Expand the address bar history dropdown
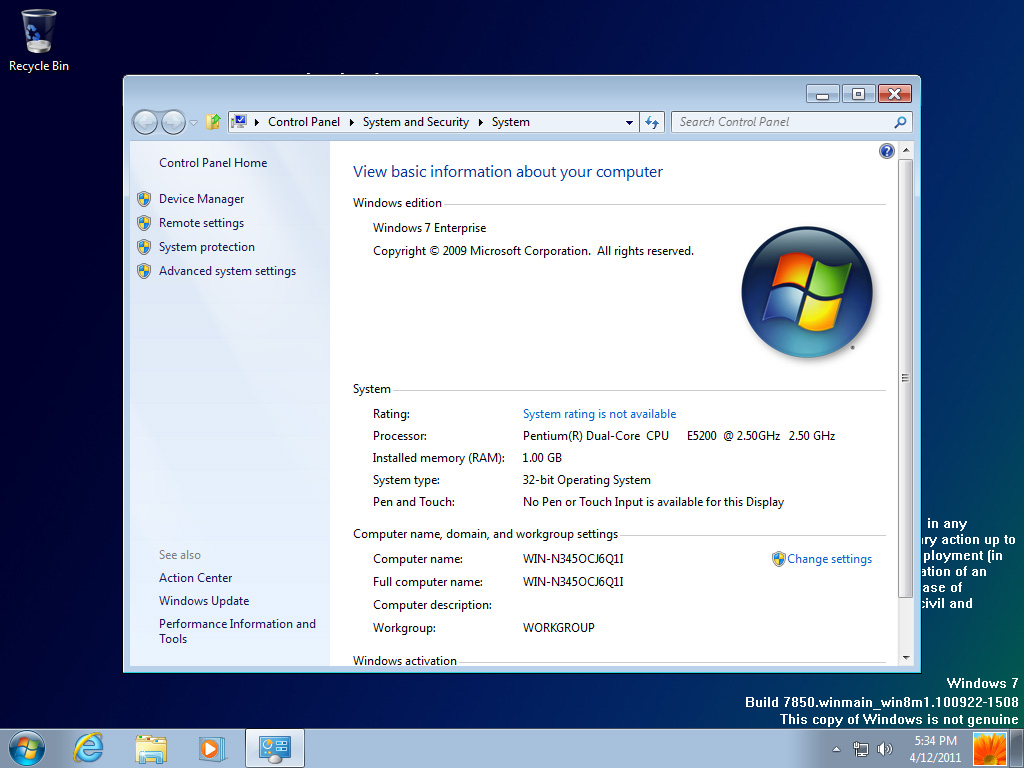1024x768 pixels. 629,122
